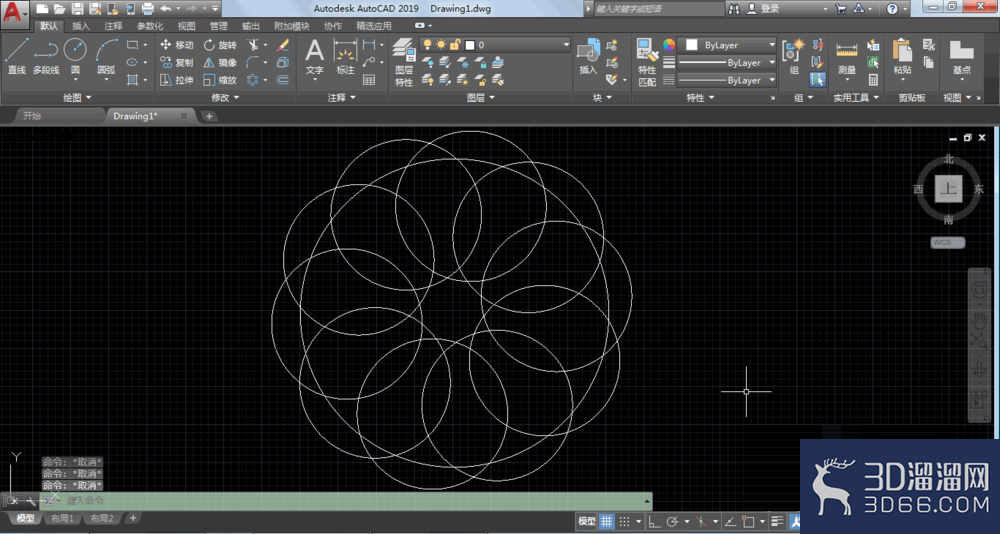The width and height of the screenshot is (1000, 534).
Task: Toggle object snap tracking in status bar
Action: coord(730,521)
